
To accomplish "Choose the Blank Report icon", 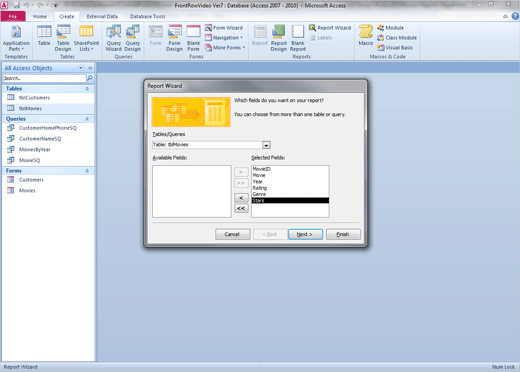I will click(298, 38).
